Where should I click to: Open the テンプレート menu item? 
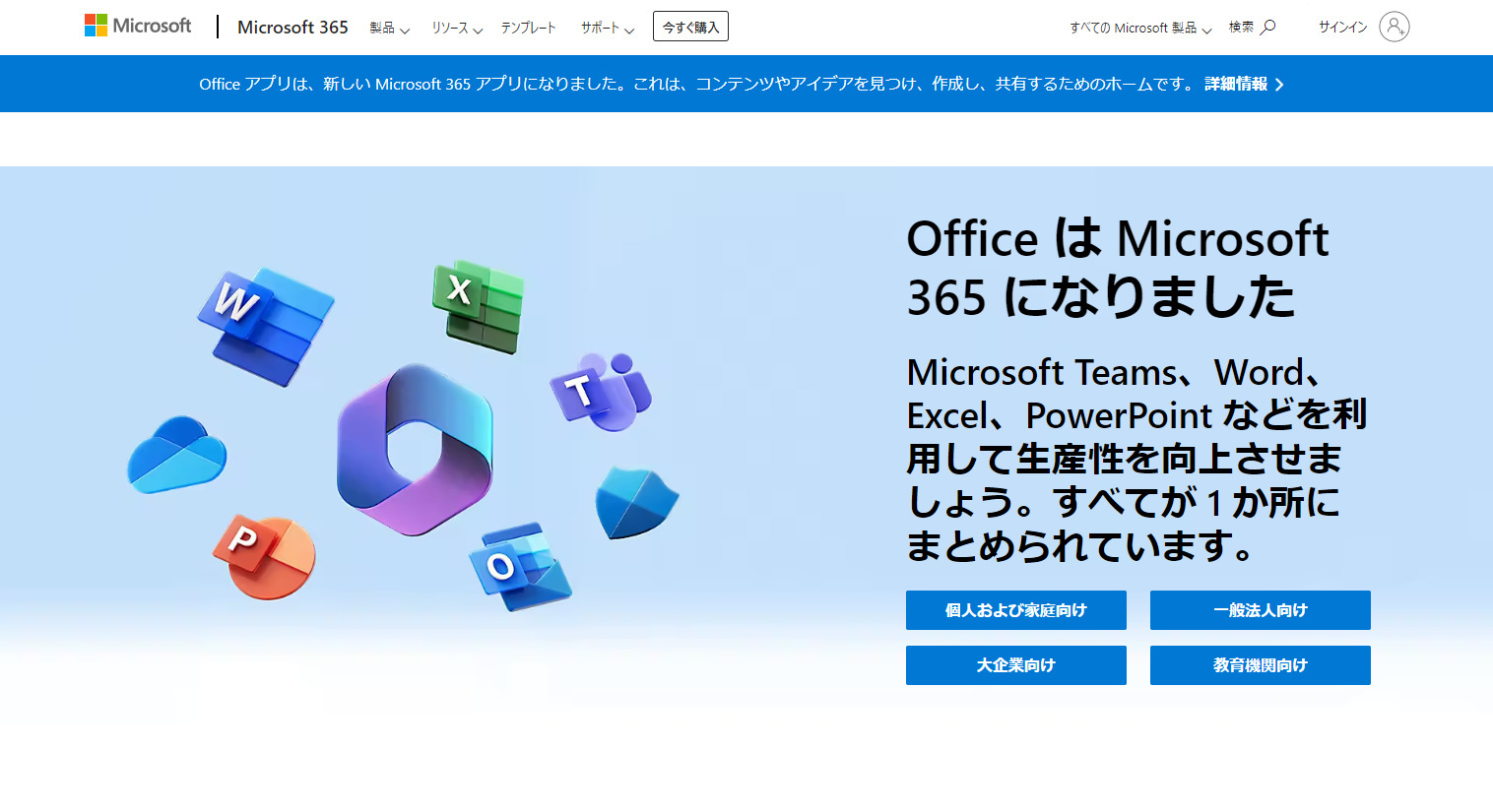pyautogui.click(x=529, y=28)
